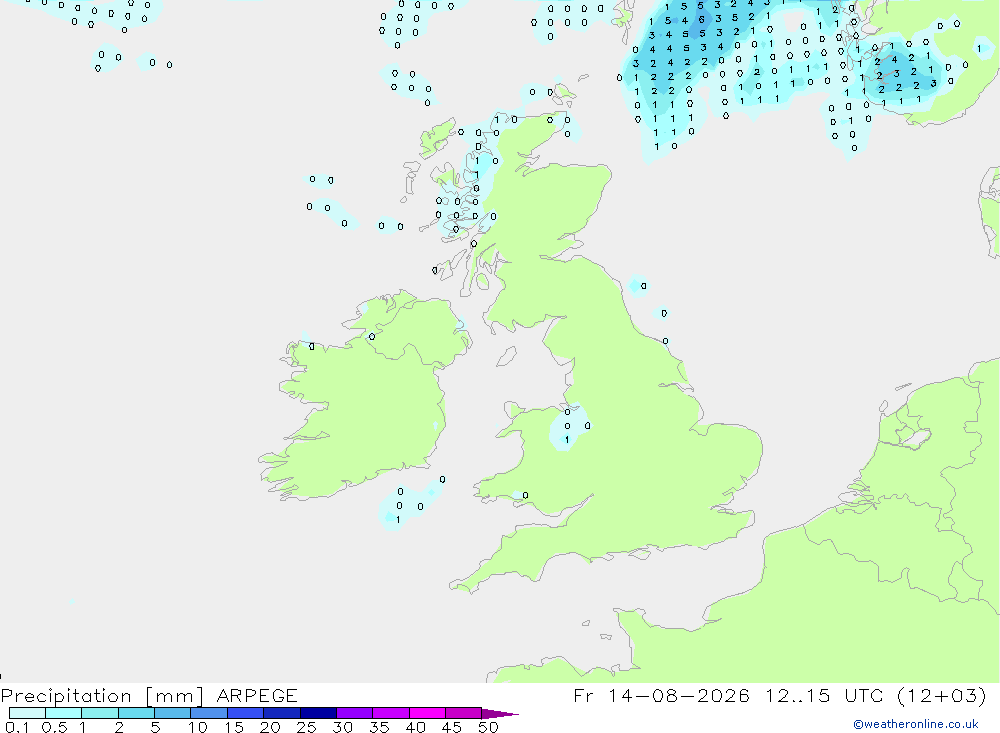Click the 20–25 mm legend color swatch
The image size is (1000, 733).
tap(282, 713)
